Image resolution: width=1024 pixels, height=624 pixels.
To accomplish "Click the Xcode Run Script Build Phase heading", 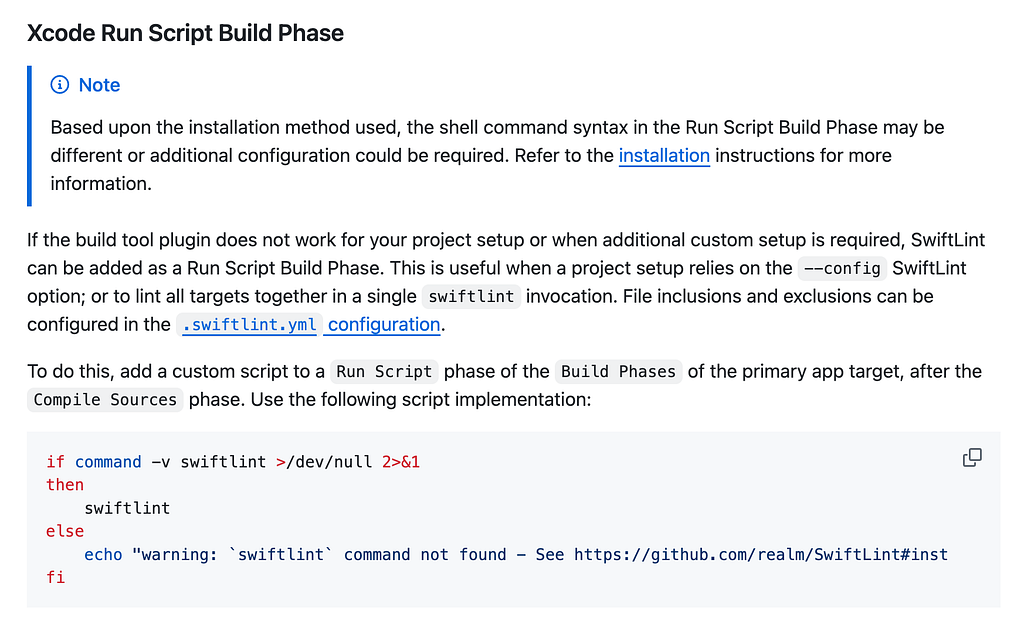I will (185, 33).
